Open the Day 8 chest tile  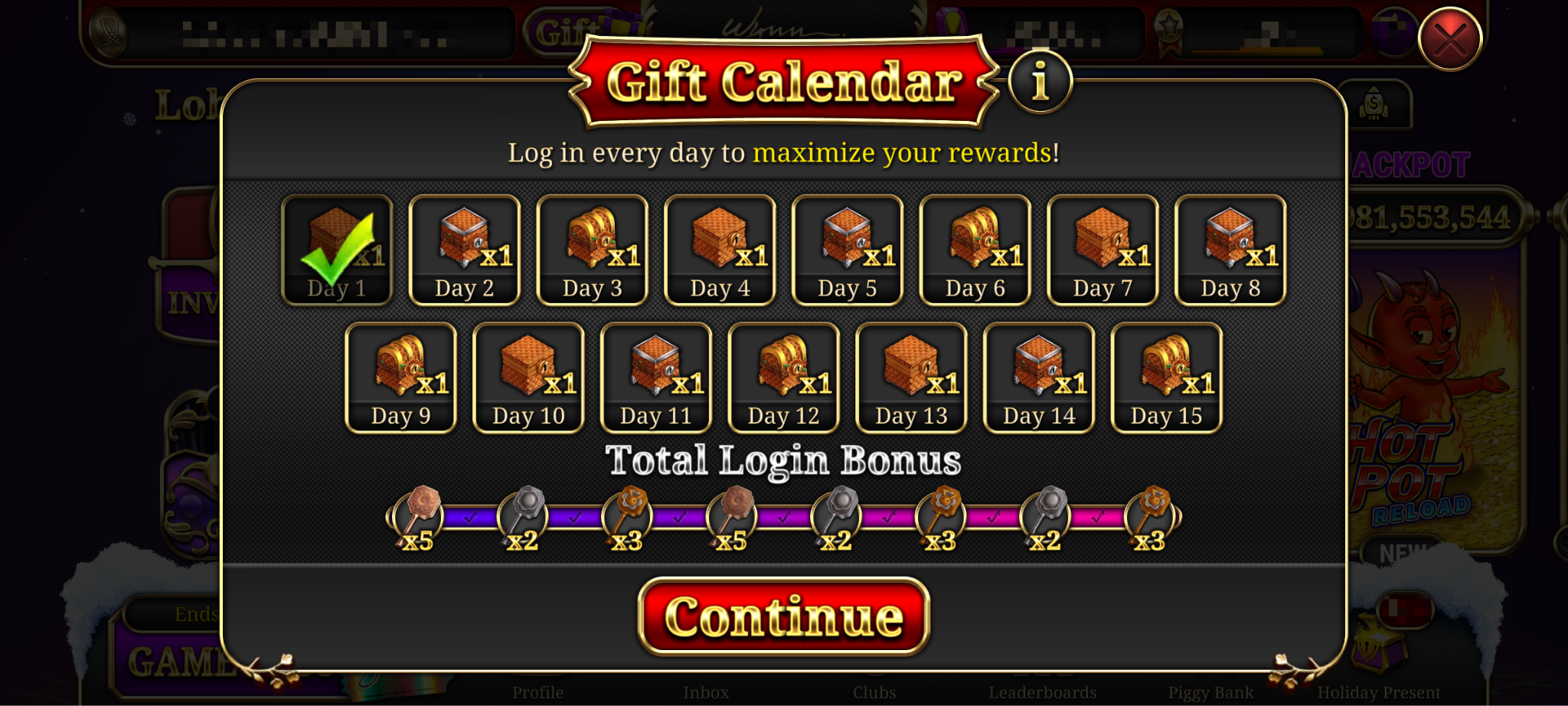[x=1230, y=250]
